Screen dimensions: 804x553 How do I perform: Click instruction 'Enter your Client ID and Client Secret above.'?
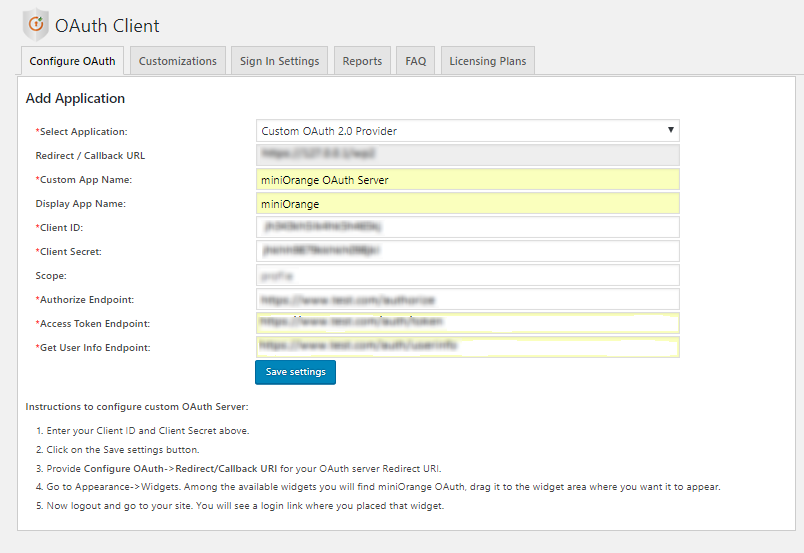click(x=148, y=431)
